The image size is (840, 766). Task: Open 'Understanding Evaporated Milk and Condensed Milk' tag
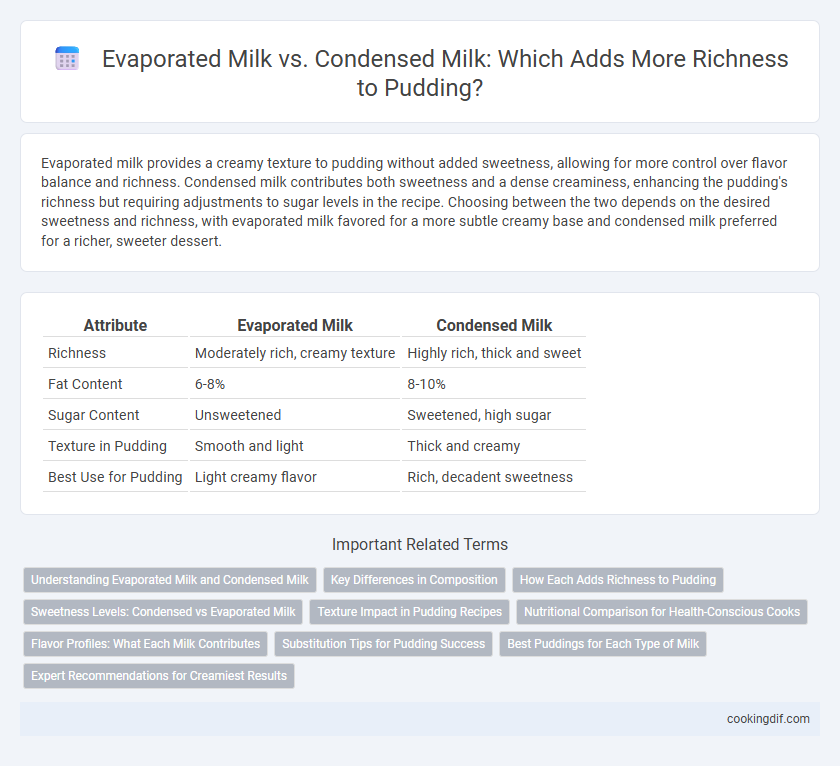point(170,580)
